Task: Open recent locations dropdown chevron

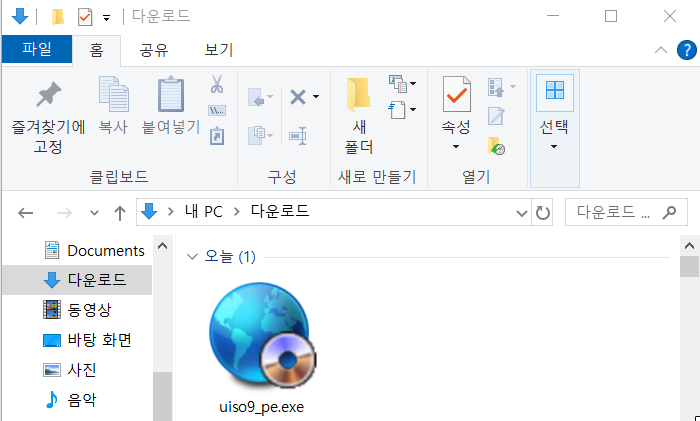Action: (x=94, y=213)
